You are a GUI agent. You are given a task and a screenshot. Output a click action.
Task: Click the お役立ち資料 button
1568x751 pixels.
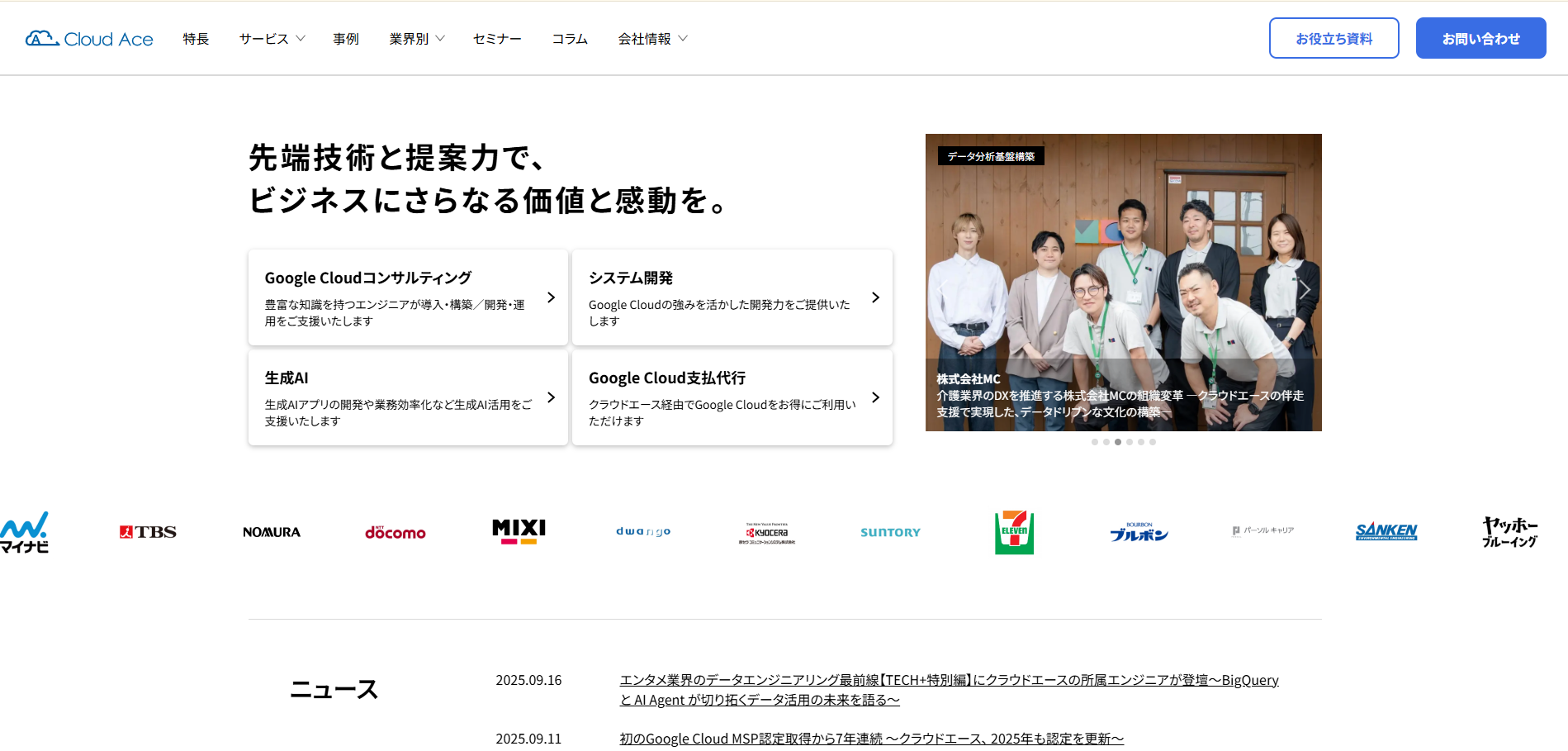click(x=1334, y=38)
